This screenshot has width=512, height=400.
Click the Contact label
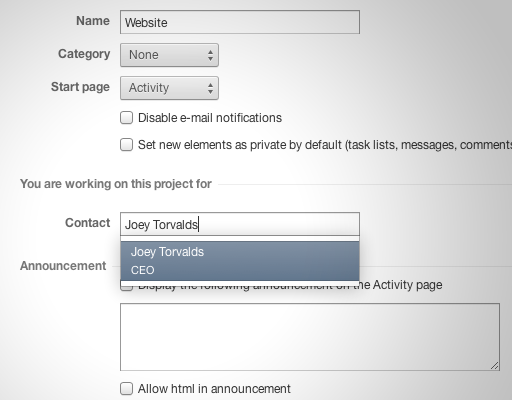click(x=88, y=223)
